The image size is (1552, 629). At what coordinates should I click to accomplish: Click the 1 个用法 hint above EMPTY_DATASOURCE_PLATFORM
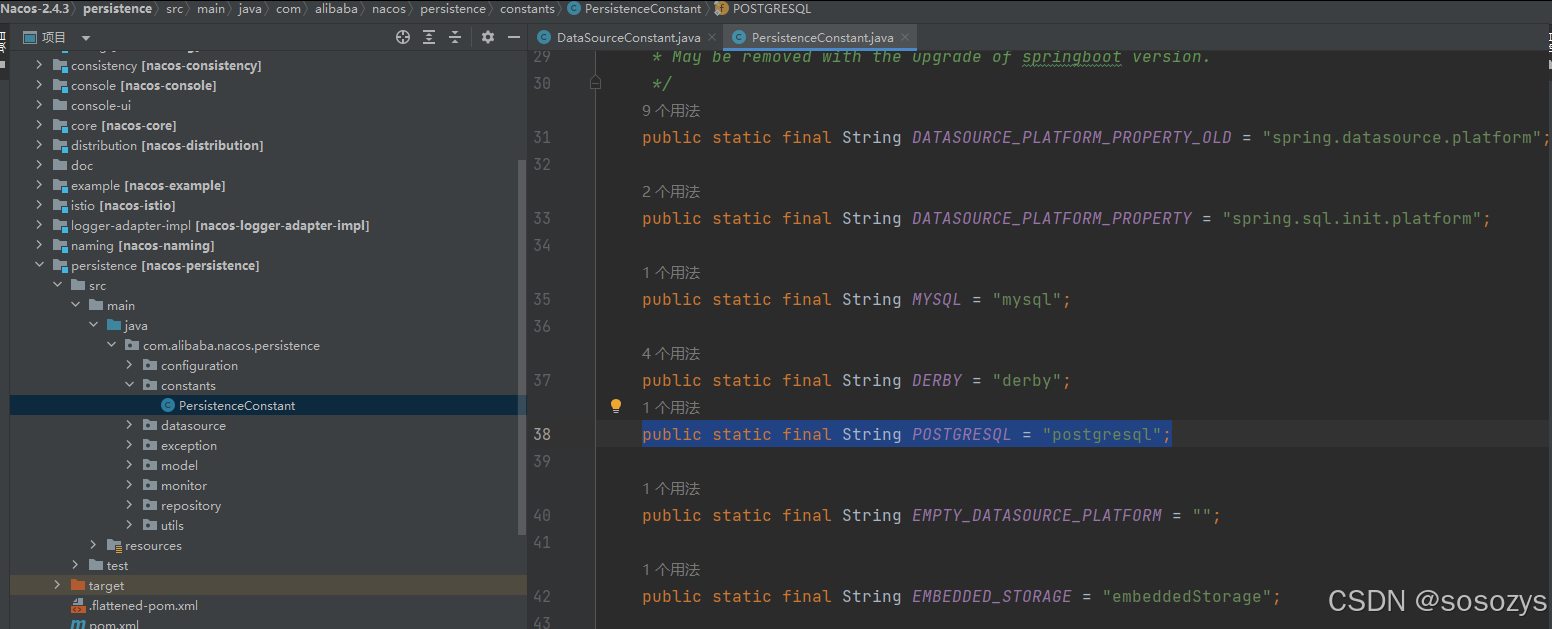tap(671, 488)
